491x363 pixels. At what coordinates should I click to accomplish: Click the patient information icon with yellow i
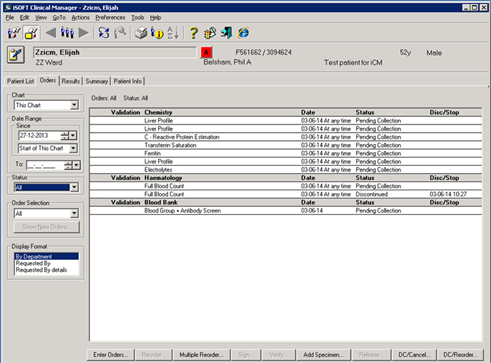(157, 33)
